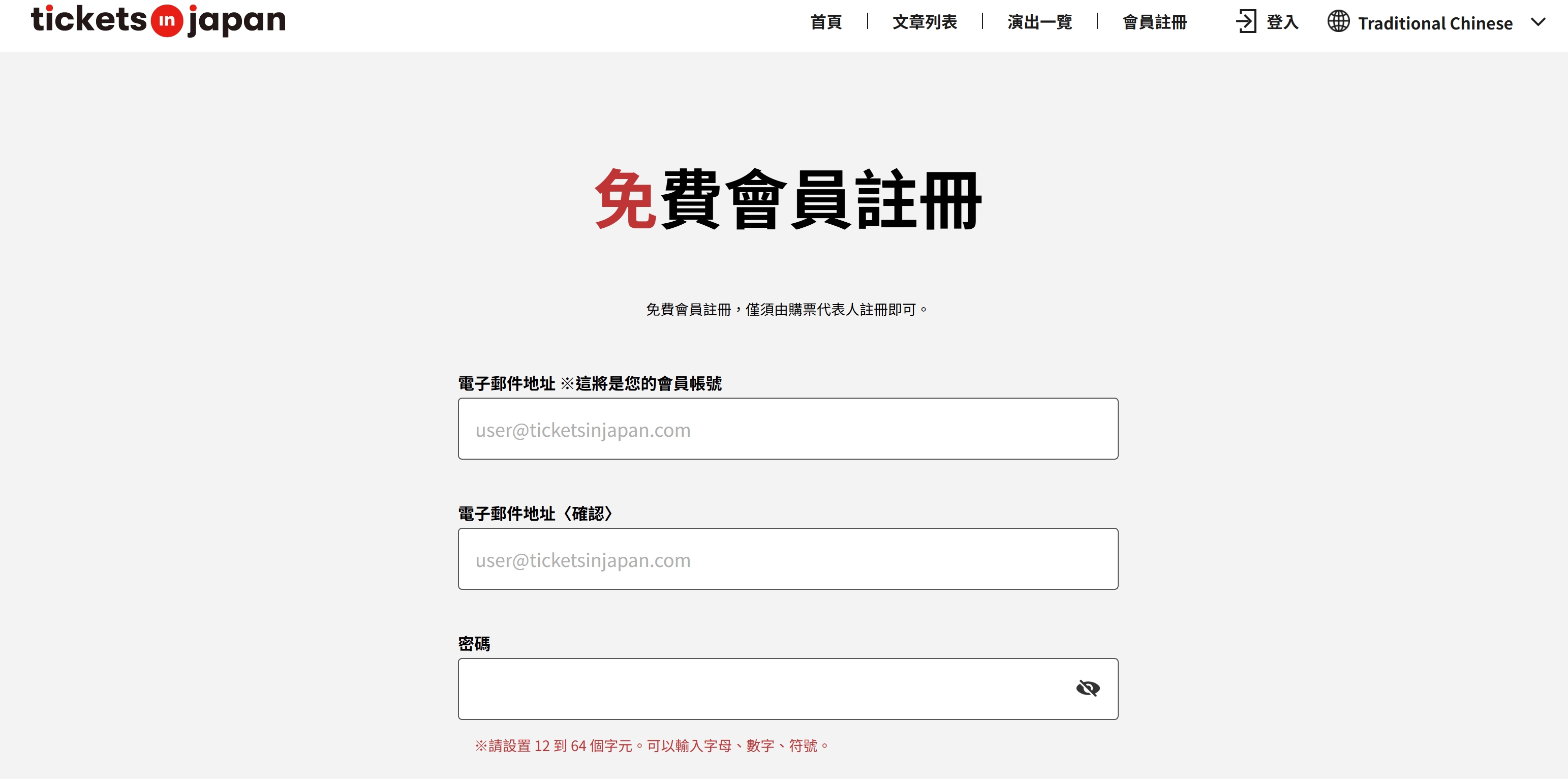The height and width of the screenshot is (779, 1568).
Task: Click the login arrow icon
Action: 1245,21
